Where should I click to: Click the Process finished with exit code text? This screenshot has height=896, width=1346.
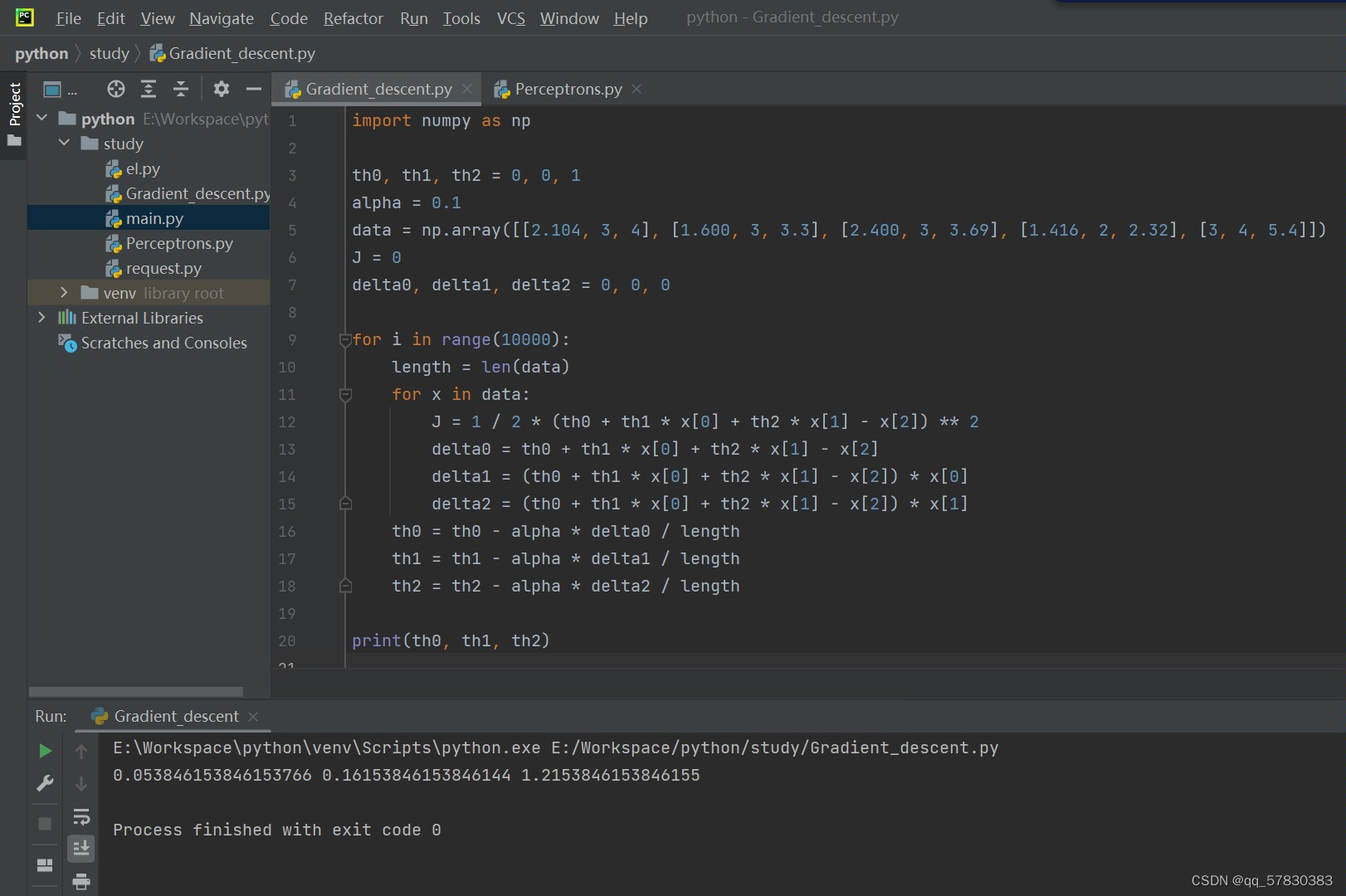(x=277, y=830)
